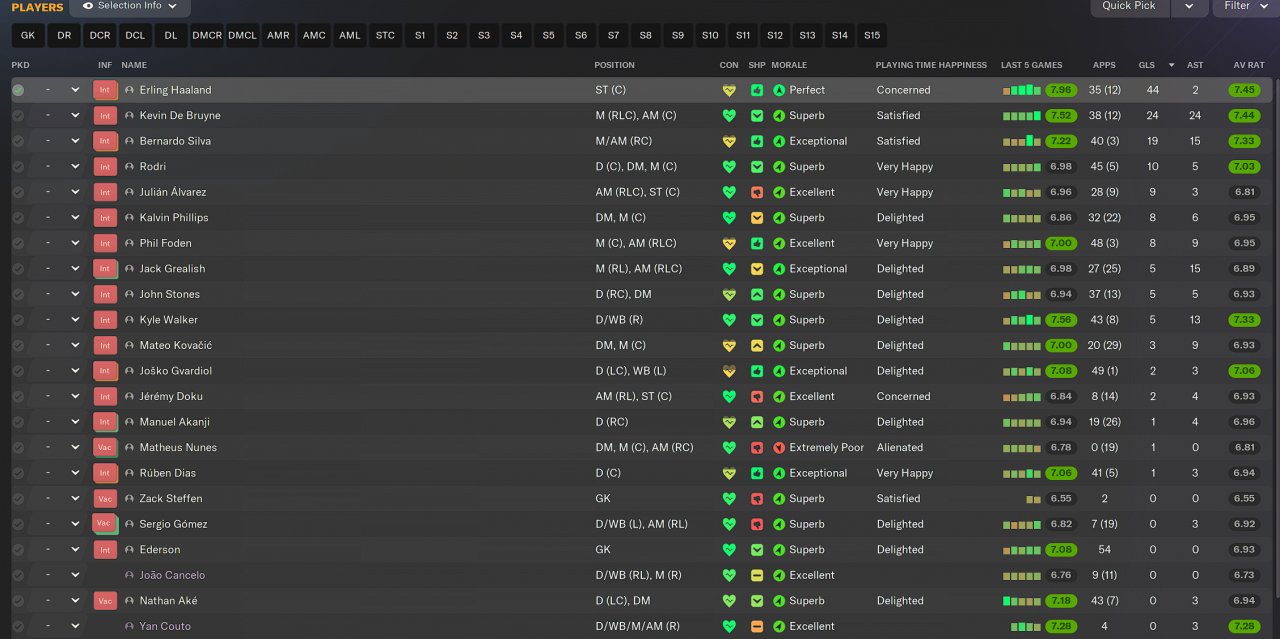This screenshot has height=639, width=1280.
Task: Toggle the picked tick for Kevin De Bruyne
Action: (18, 116)
